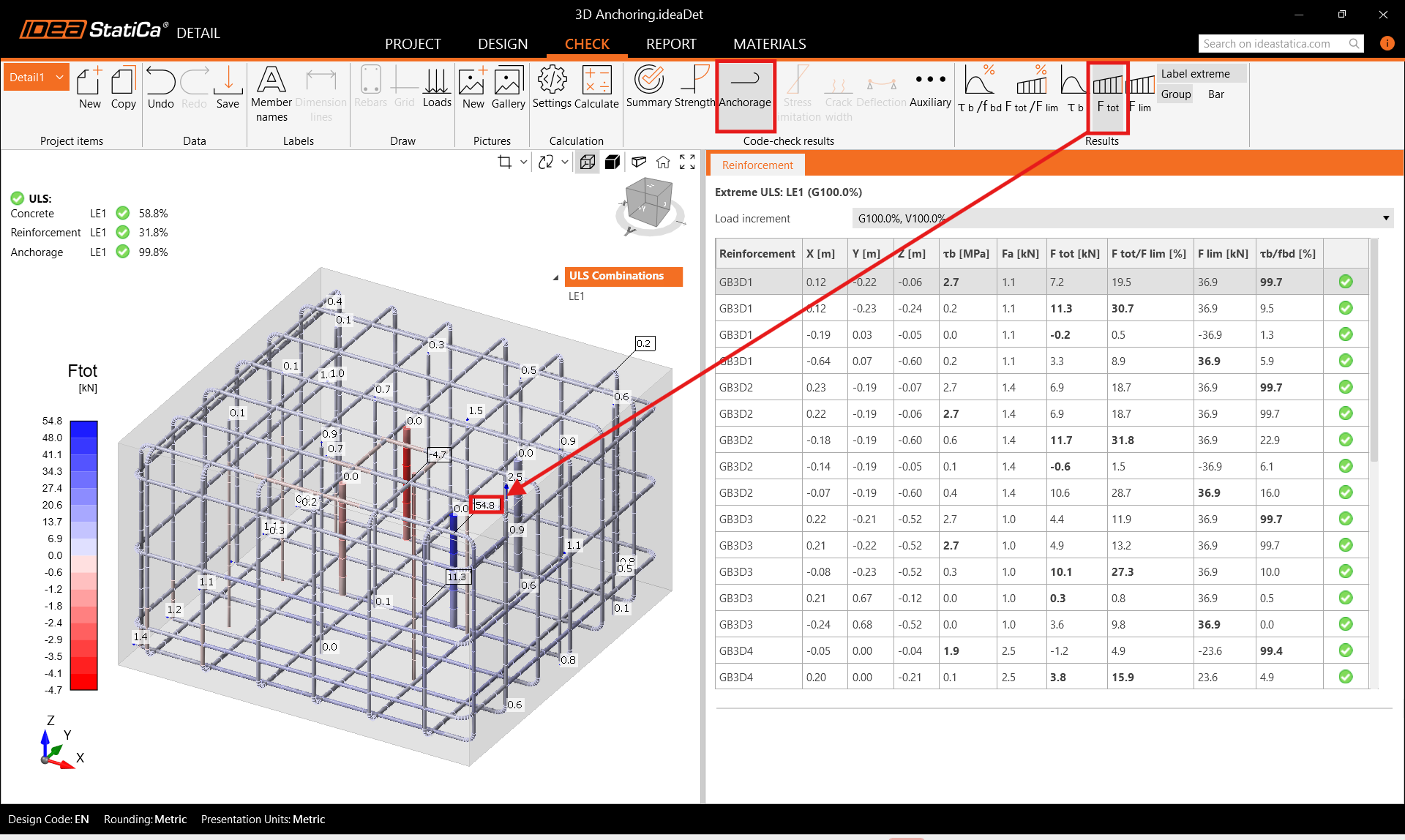The height and width of the screenshot is (840, 1405).
Task: Display τb bond stress result
Action: (x=1074, y=89)
